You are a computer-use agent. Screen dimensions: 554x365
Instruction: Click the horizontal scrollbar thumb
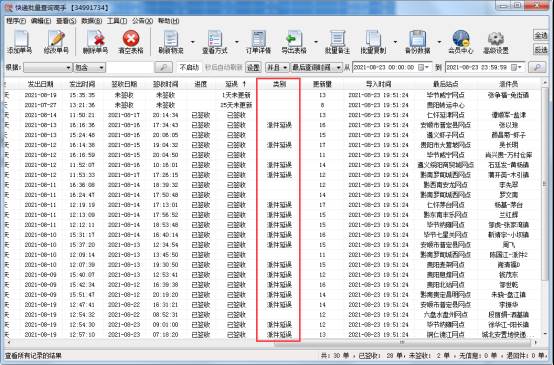coord(401,342)
